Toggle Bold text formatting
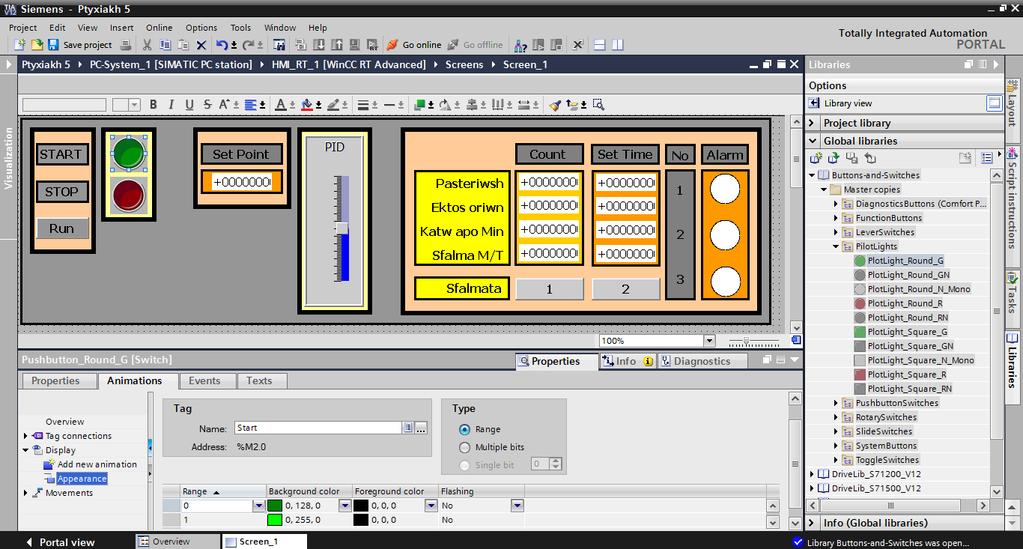The width and height of the screenshot is (1023, 549). click(153, 104)
